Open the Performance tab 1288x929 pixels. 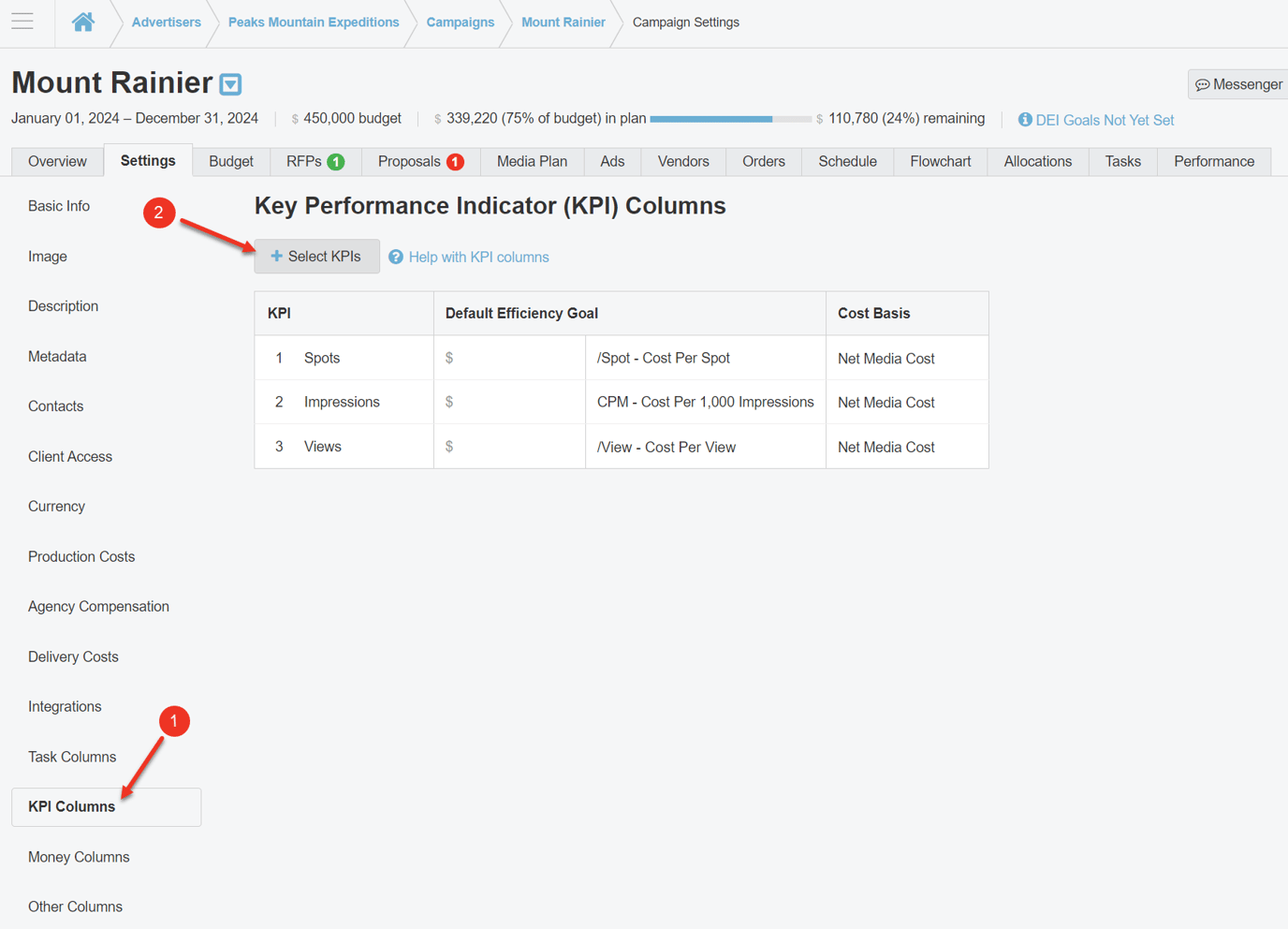1214,161
